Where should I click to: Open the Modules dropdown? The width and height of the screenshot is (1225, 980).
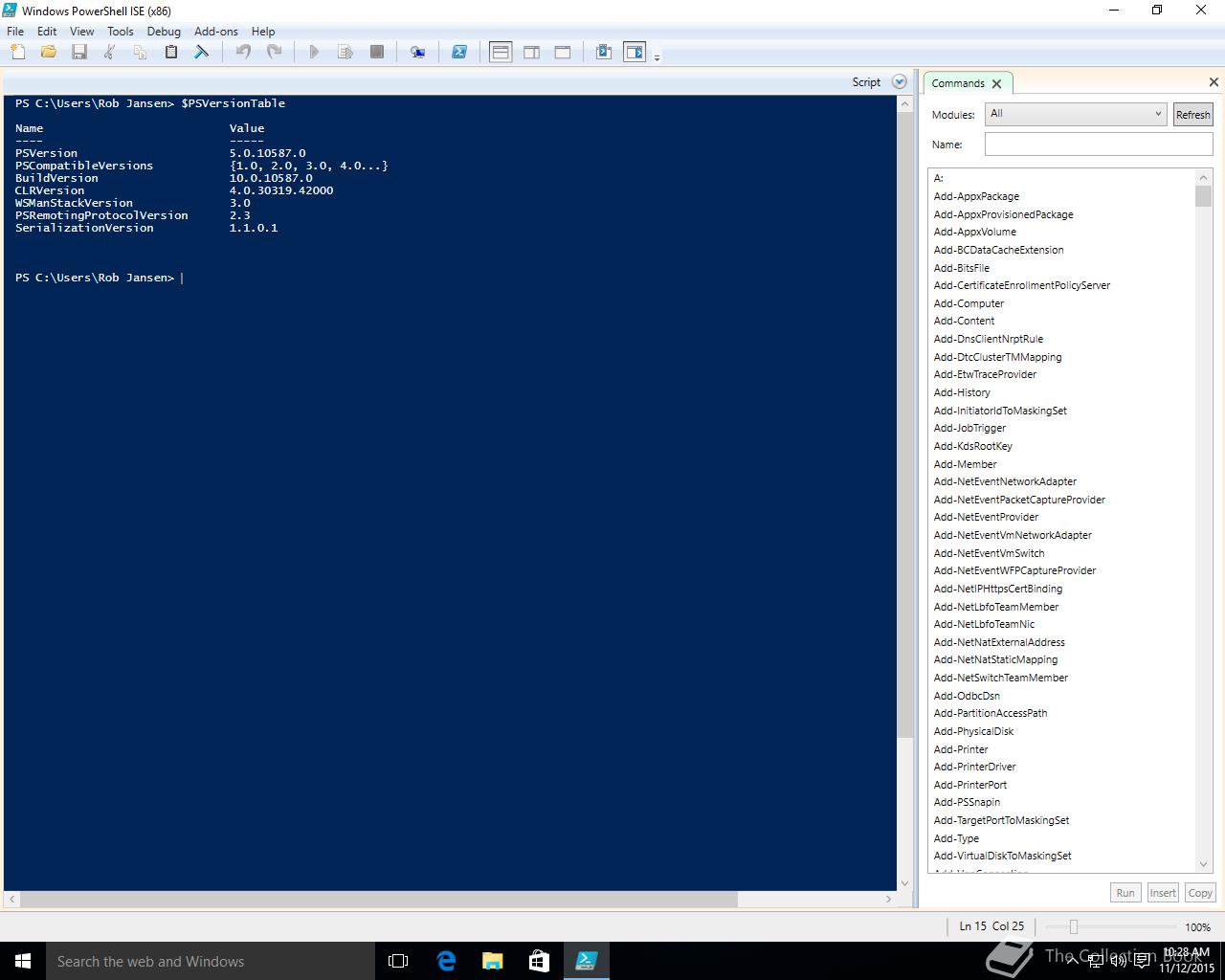pyautogui.click(x=1076, y=114)
